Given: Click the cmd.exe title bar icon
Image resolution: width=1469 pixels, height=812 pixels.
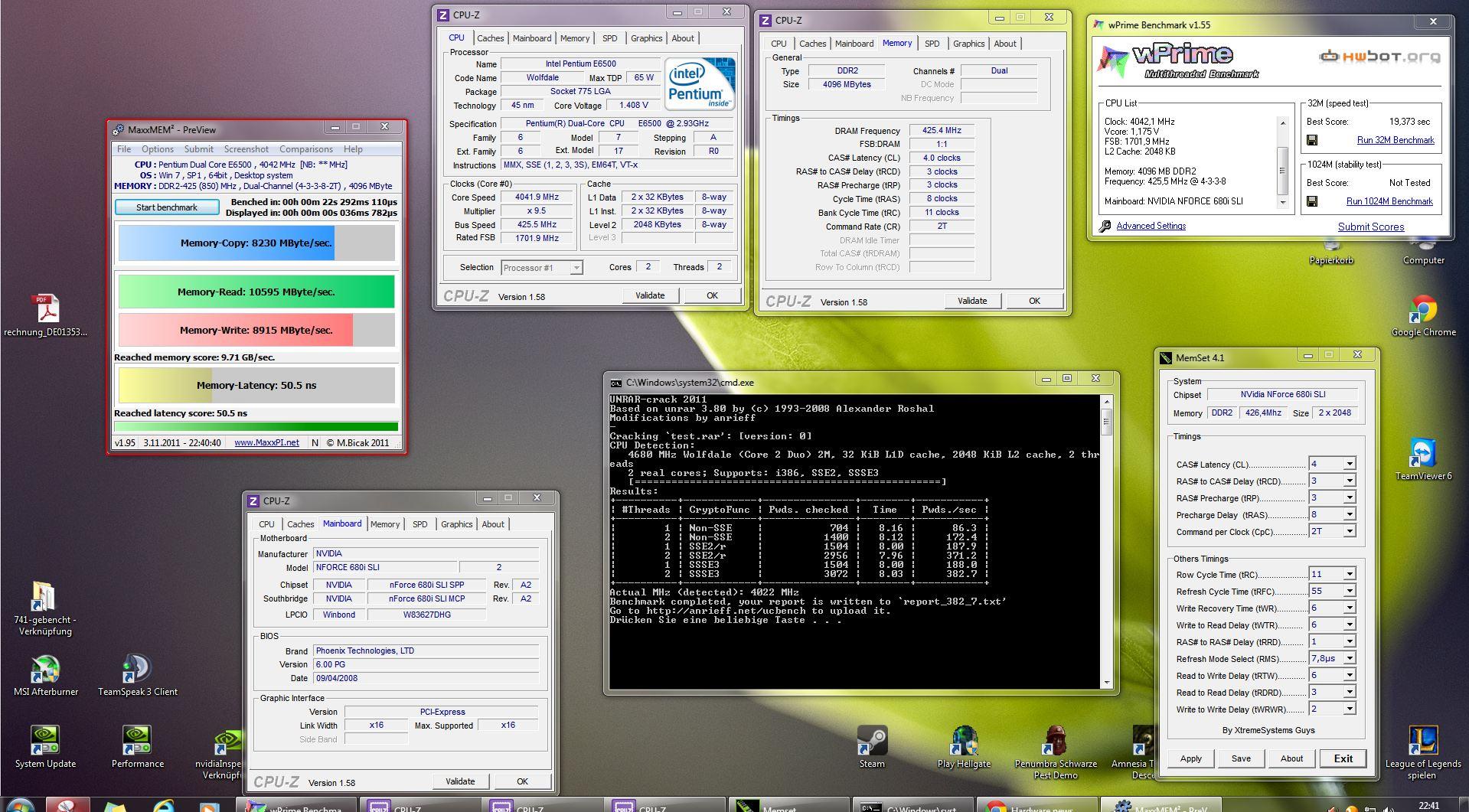Looking at the screenshot, I should click(x=616, y=383).
